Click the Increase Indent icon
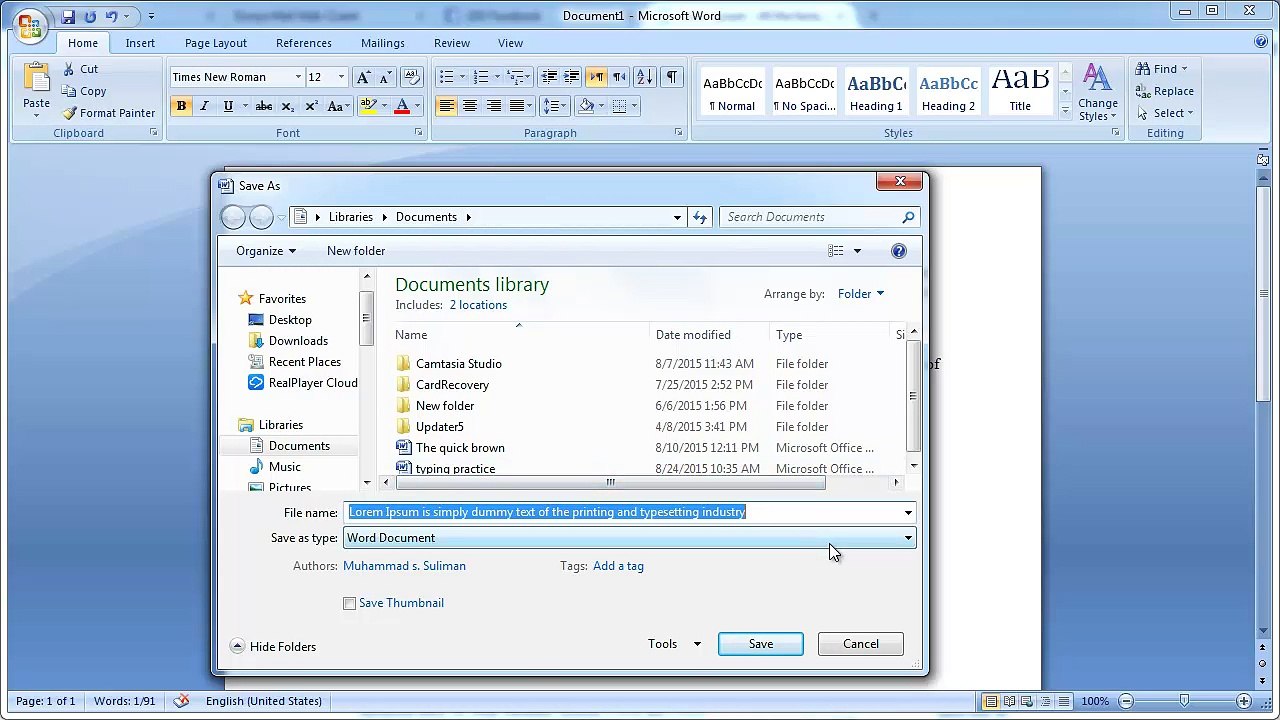The image size is (1280, 720). (x=571, y=77)
